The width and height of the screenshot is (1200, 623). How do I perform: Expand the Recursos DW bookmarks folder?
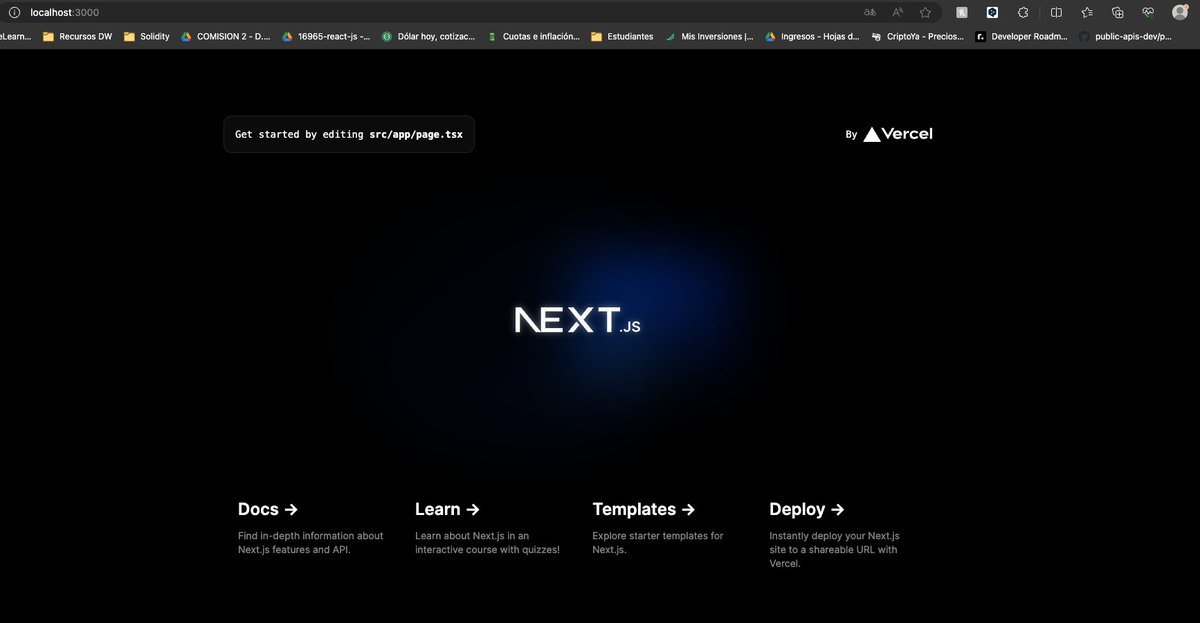pos(77,36)
